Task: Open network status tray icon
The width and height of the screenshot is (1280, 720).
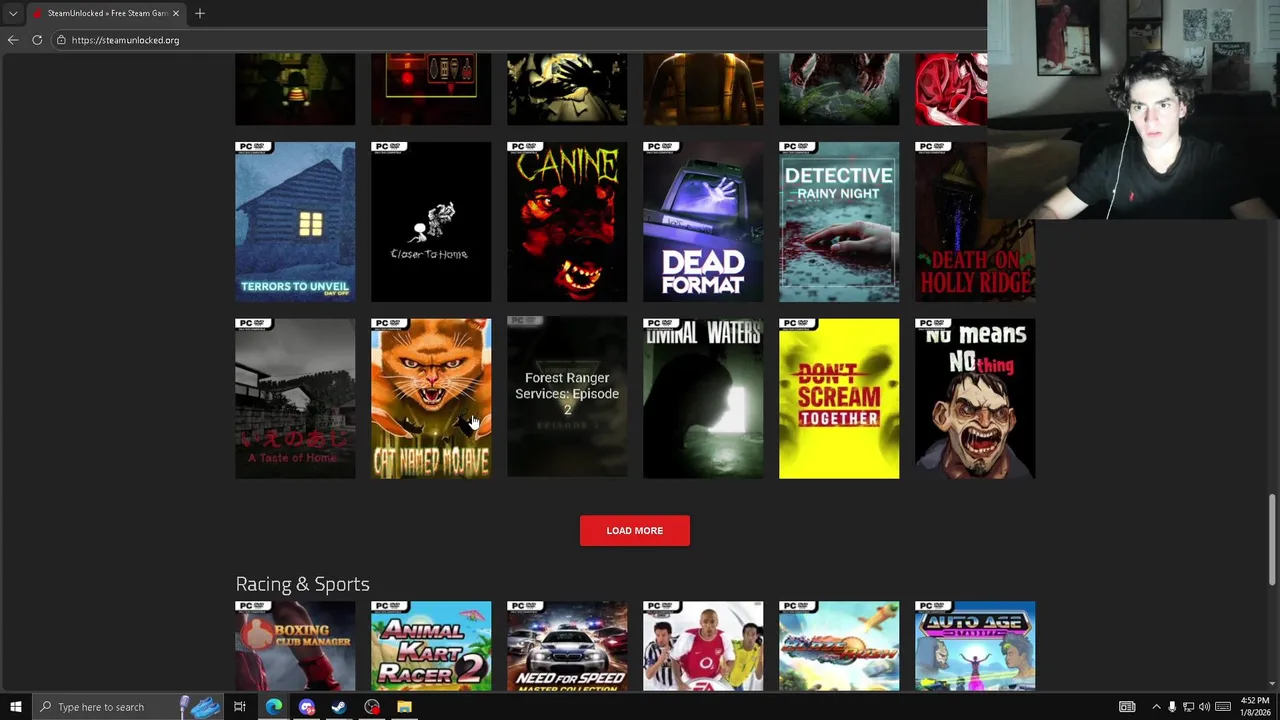Action: point(1188,707)
